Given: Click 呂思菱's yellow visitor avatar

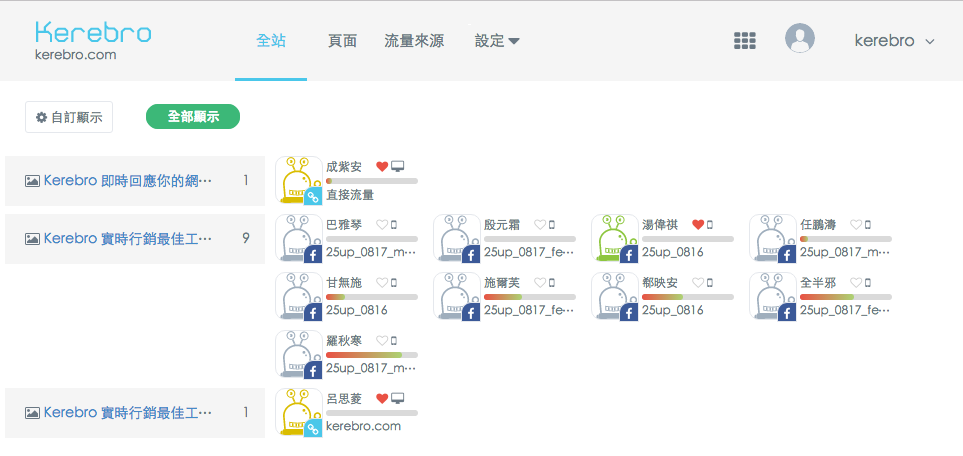Looking at the screenshot, I should tap(298, 412).
